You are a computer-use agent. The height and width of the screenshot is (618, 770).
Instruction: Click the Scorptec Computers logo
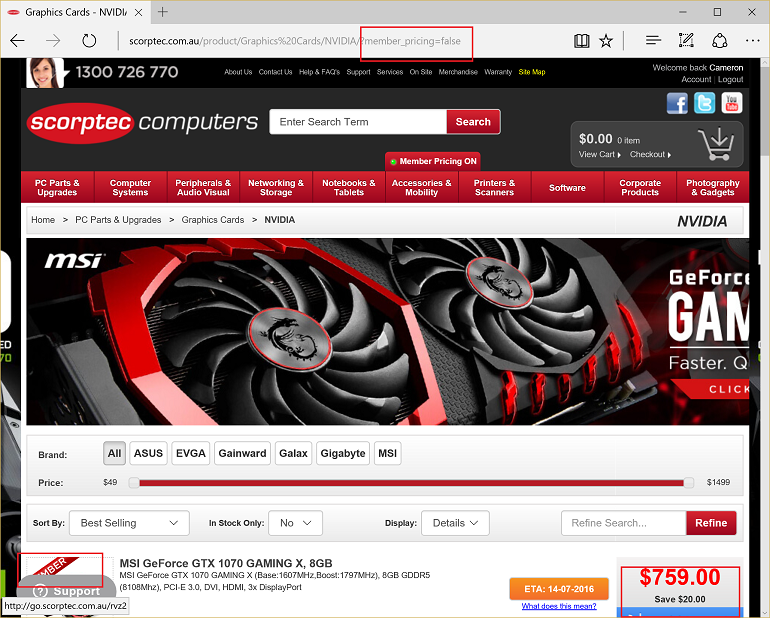142,123
